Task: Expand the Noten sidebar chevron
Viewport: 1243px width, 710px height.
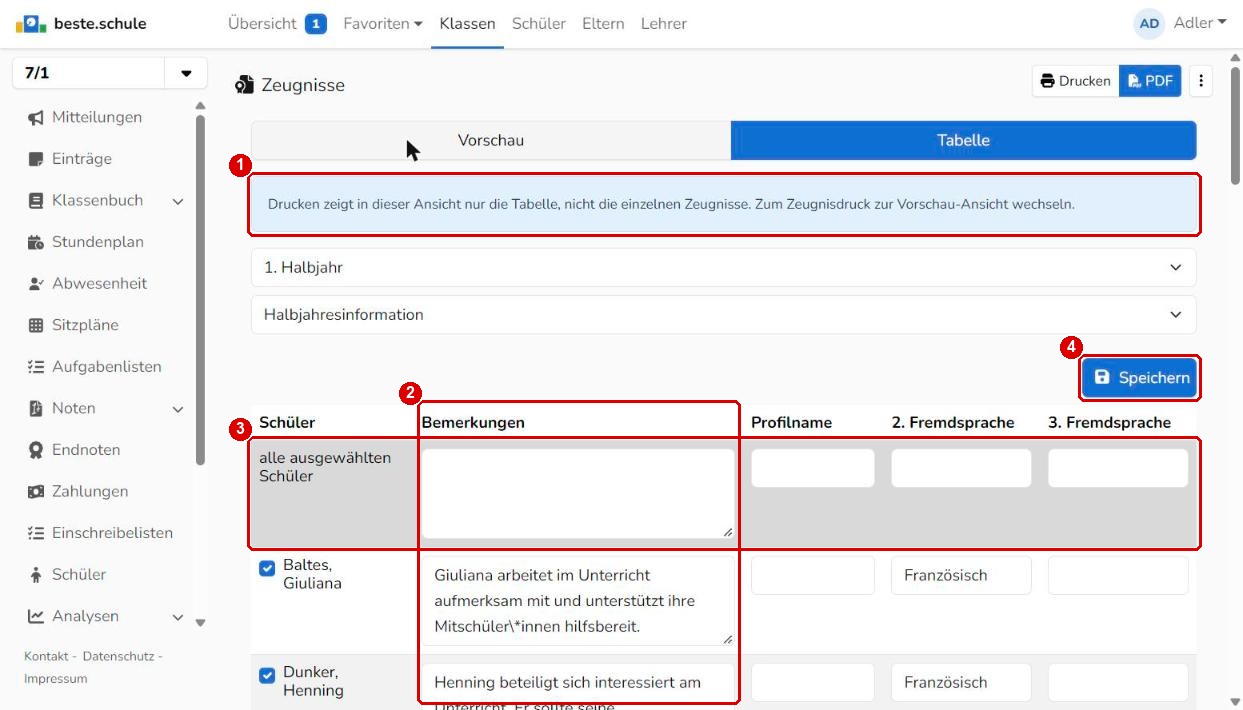Action: point(178,409)
